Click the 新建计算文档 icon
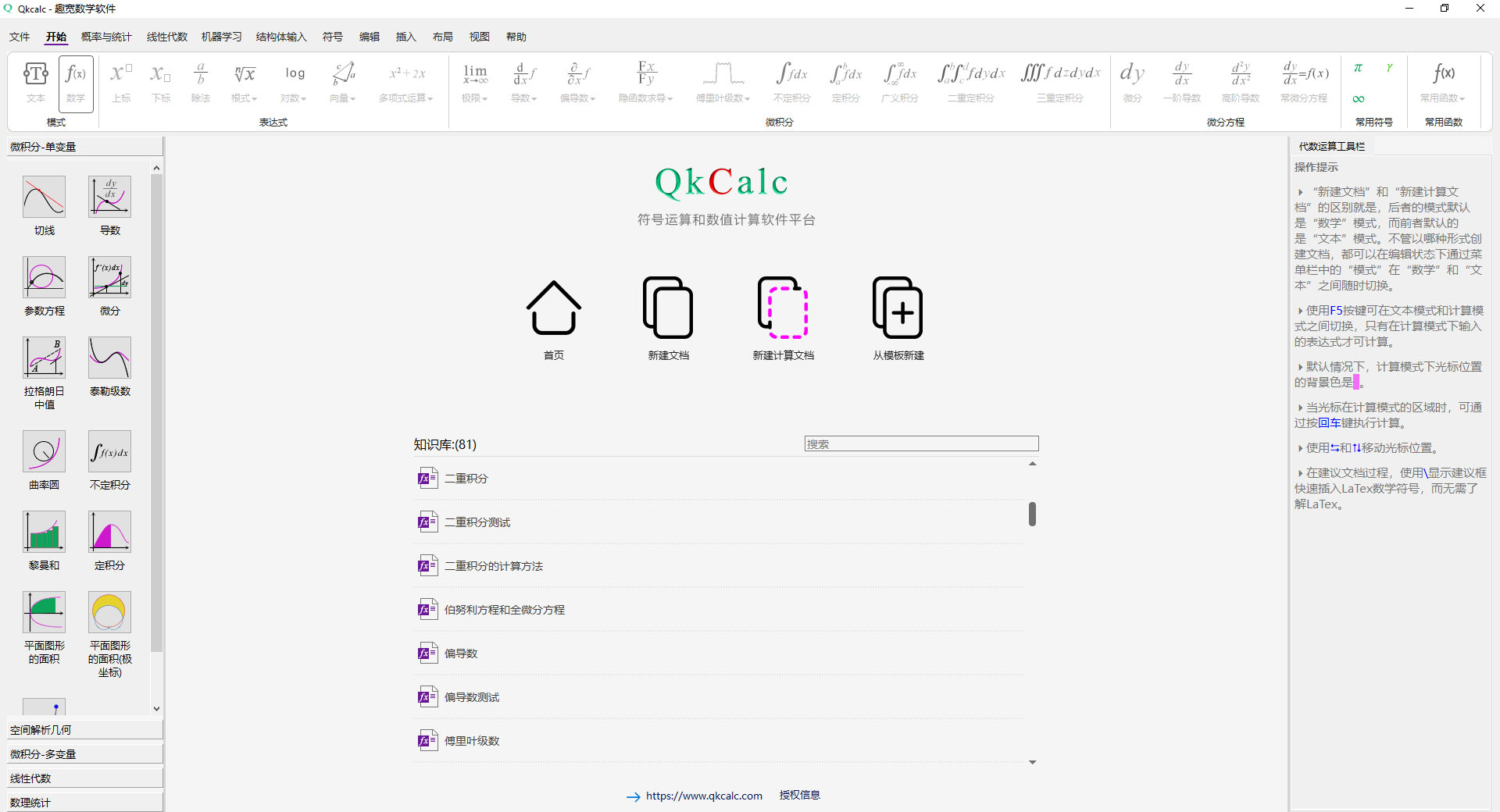 783,308
